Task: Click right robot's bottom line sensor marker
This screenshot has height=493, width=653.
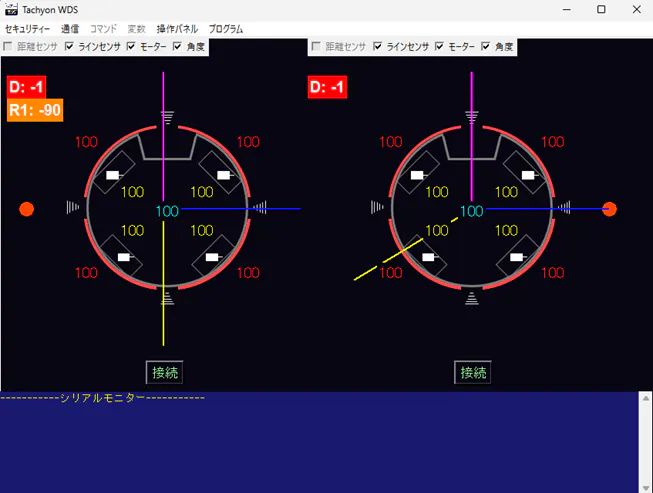Action: pos(472,297)
